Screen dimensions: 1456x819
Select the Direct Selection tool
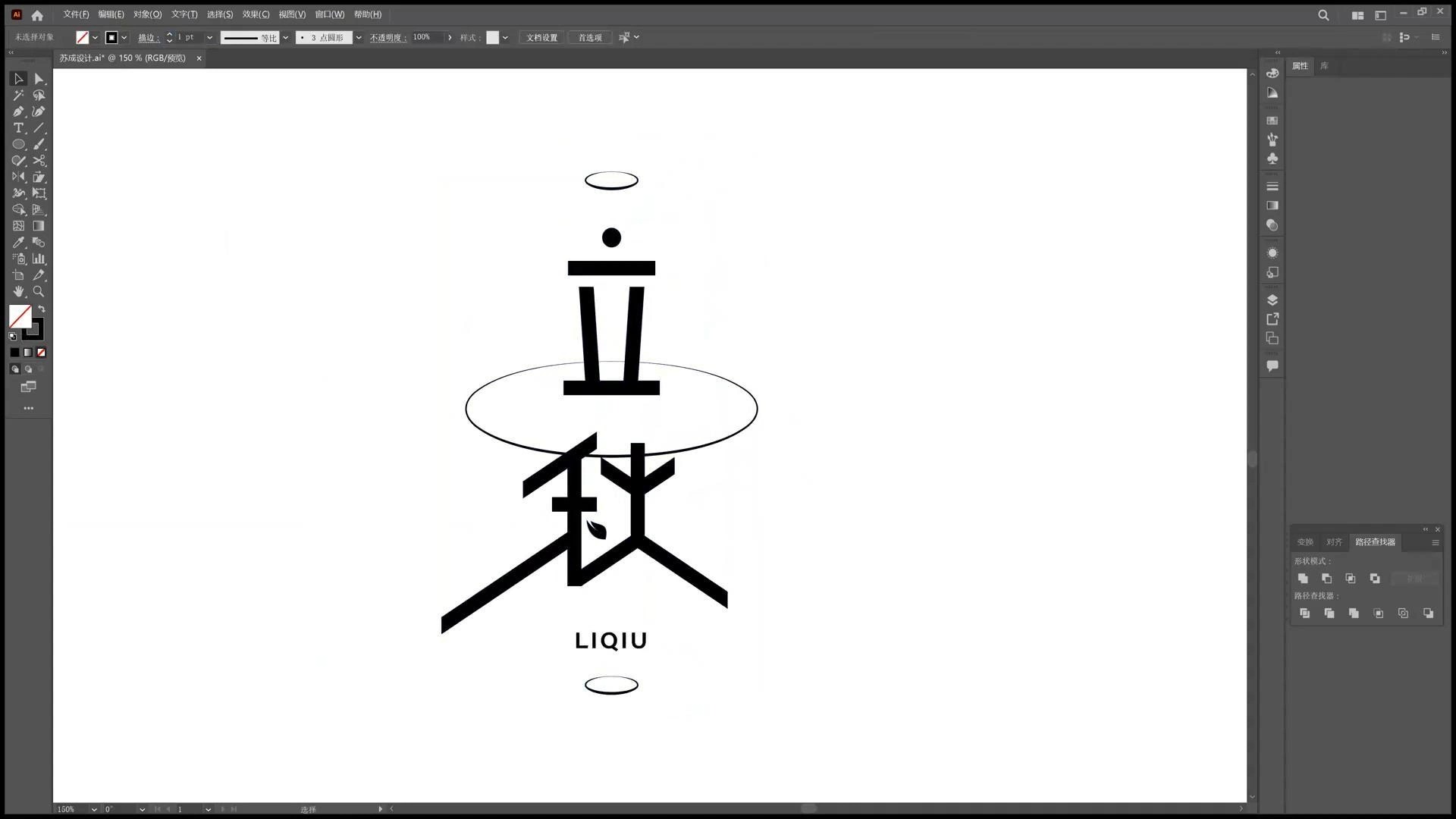click(x=39, y=79)
